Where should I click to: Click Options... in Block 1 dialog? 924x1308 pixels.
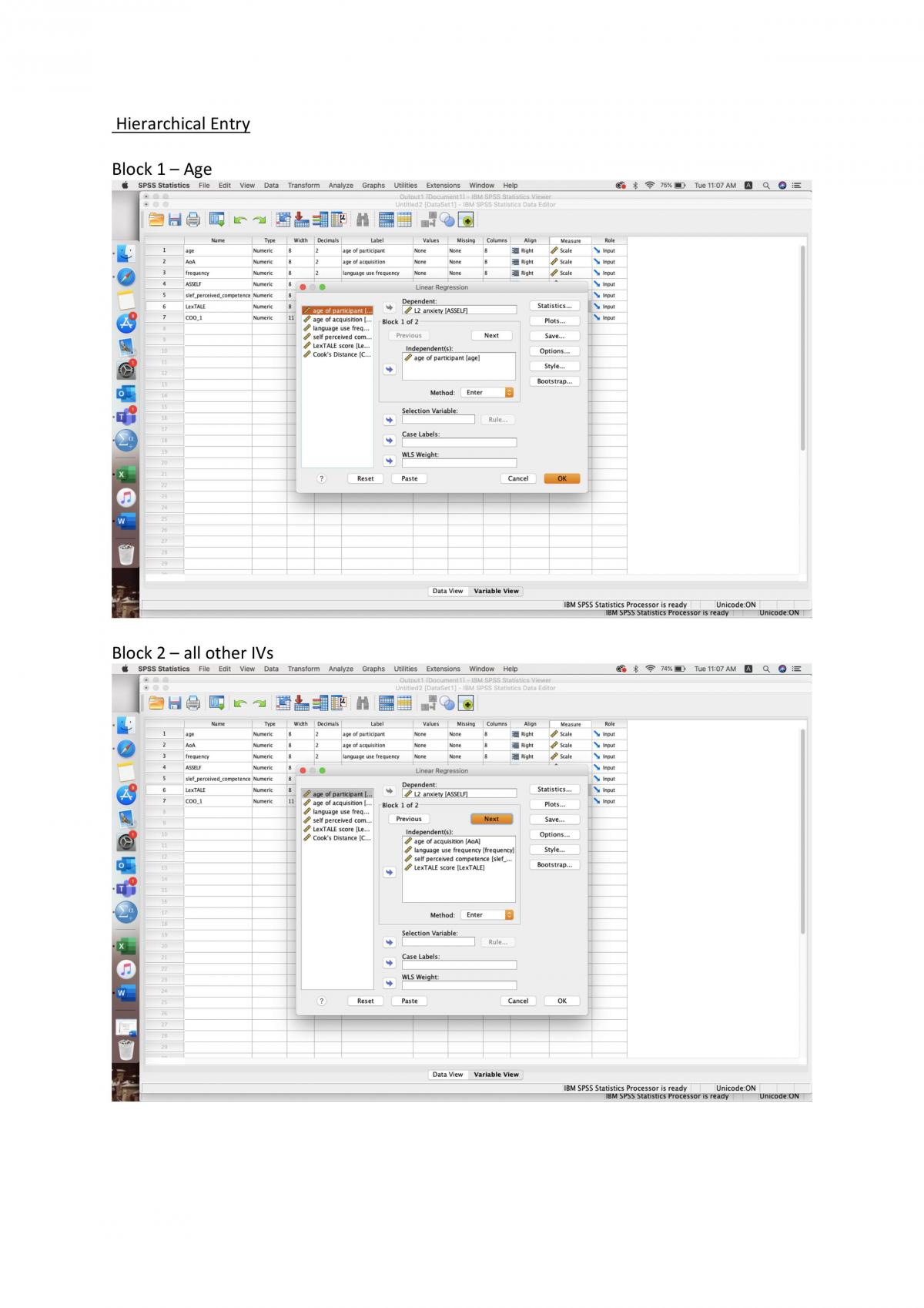click(554, 351)
